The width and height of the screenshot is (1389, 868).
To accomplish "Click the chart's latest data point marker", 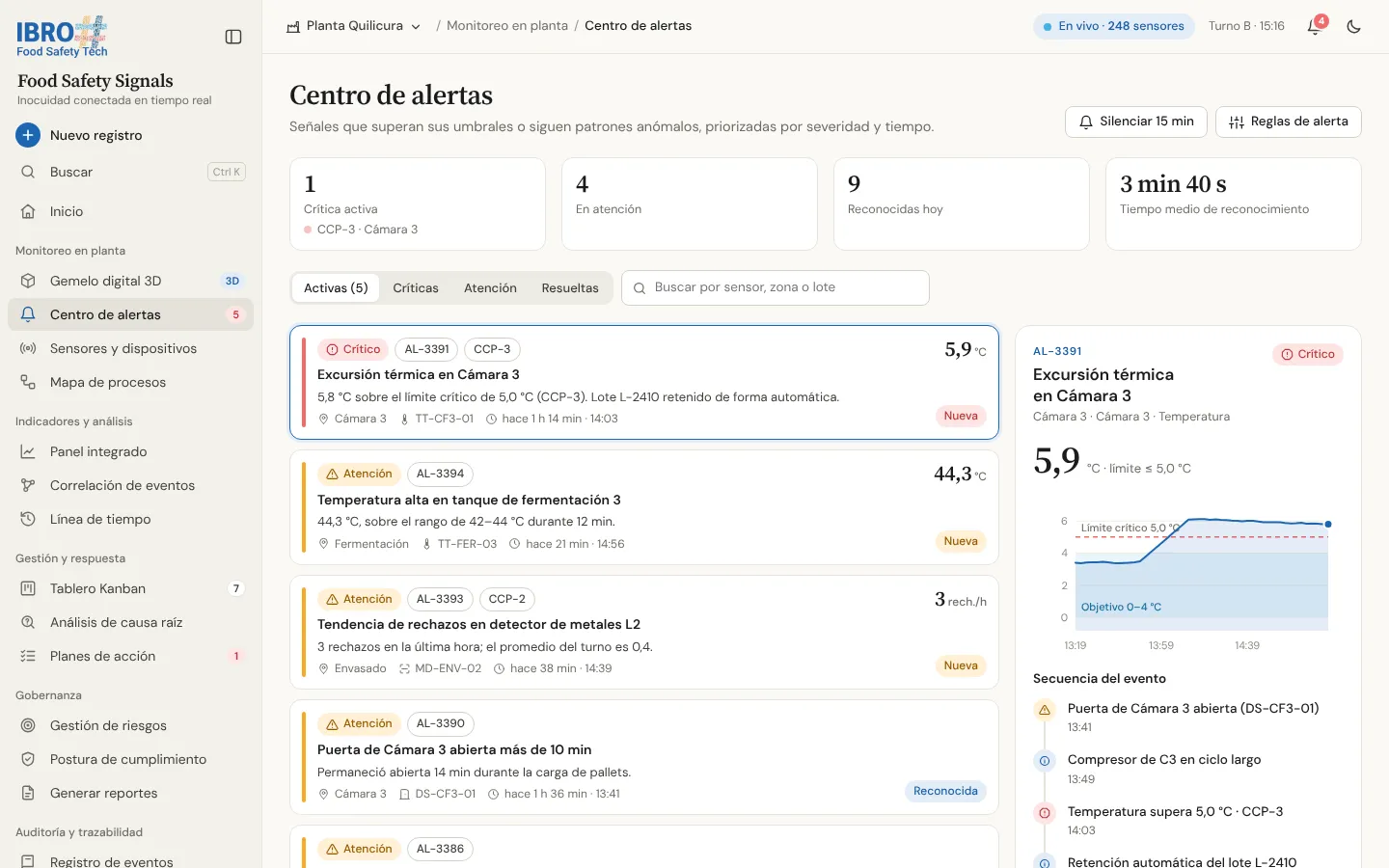I will tap(1328, 524).
